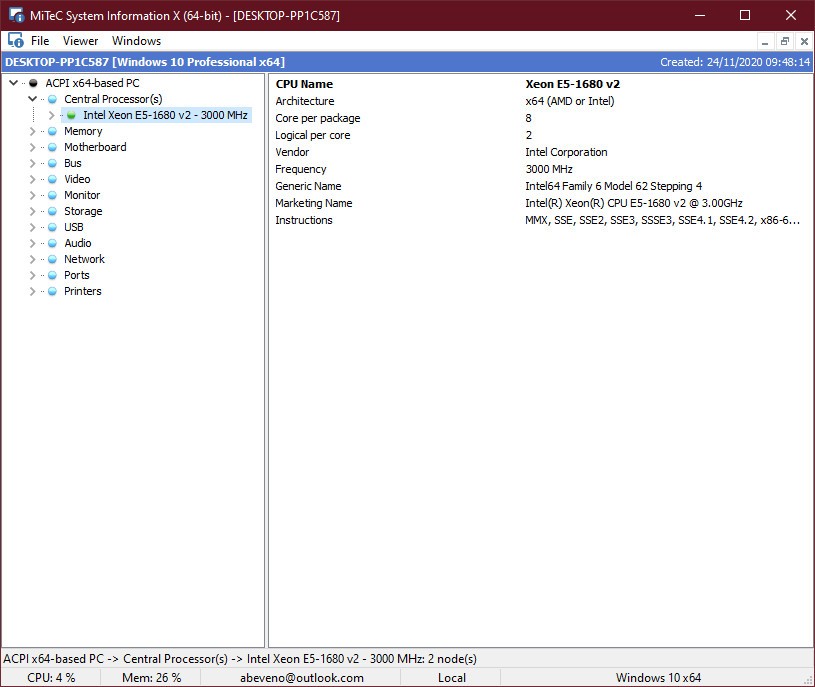Click the blue Monitor node icon
The height and width of the screenshot is (687, 815).
click(x=52, y=195)
